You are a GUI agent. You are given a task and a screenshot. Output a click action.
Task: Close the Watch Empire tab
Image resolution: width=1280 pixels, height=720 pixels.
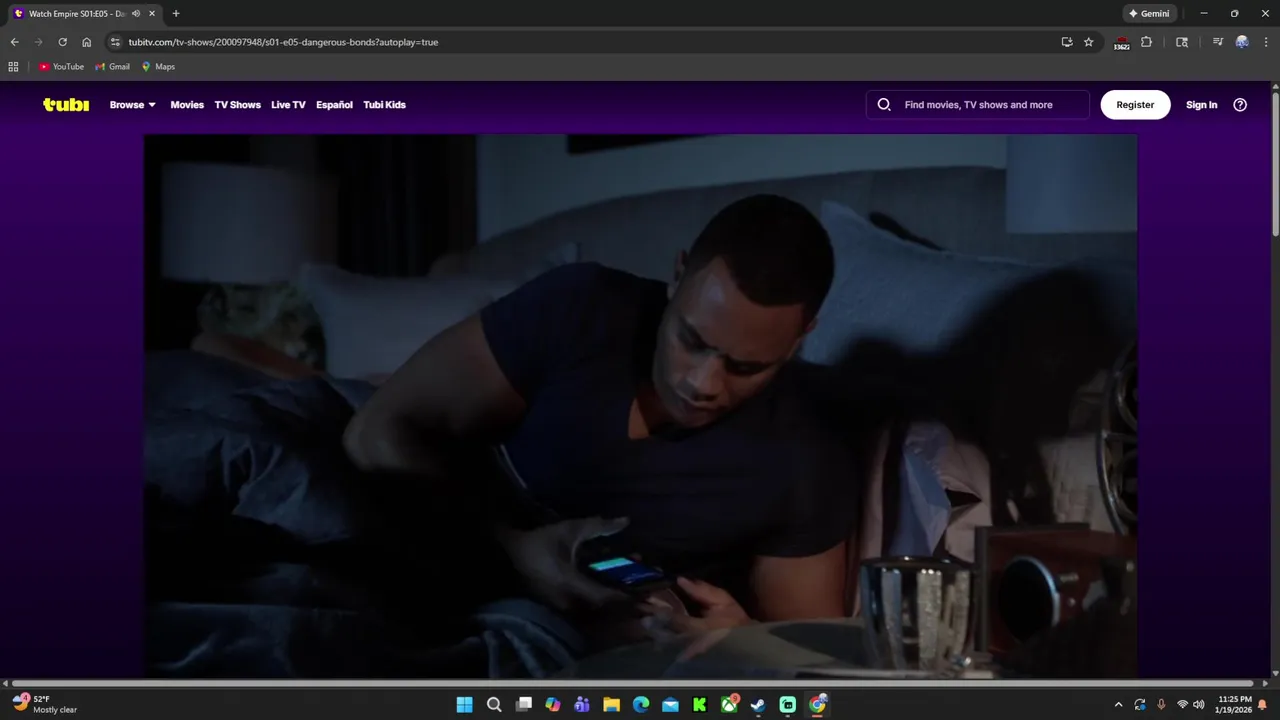tap(152, 14)
